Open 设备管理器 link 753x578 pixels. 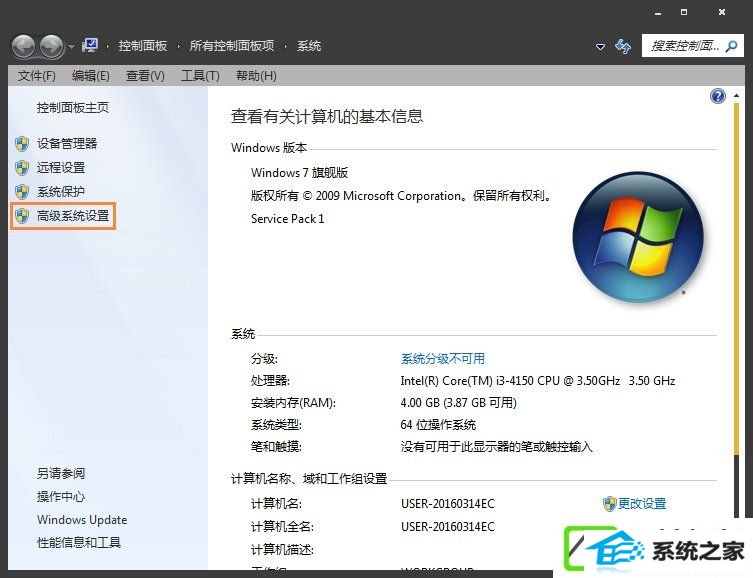(67, 144)
